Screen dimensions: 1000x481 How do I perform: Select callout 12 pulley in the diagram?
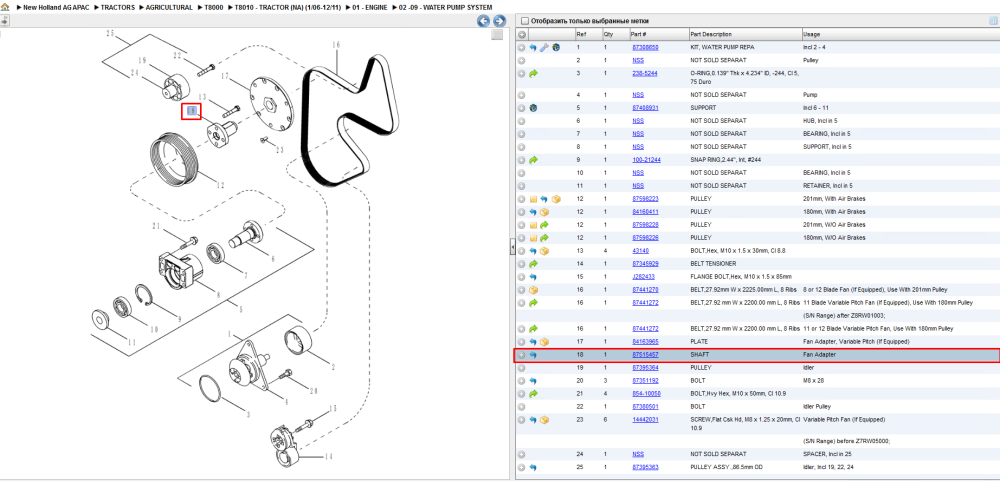pyautogui.click(x=220, y=186)
